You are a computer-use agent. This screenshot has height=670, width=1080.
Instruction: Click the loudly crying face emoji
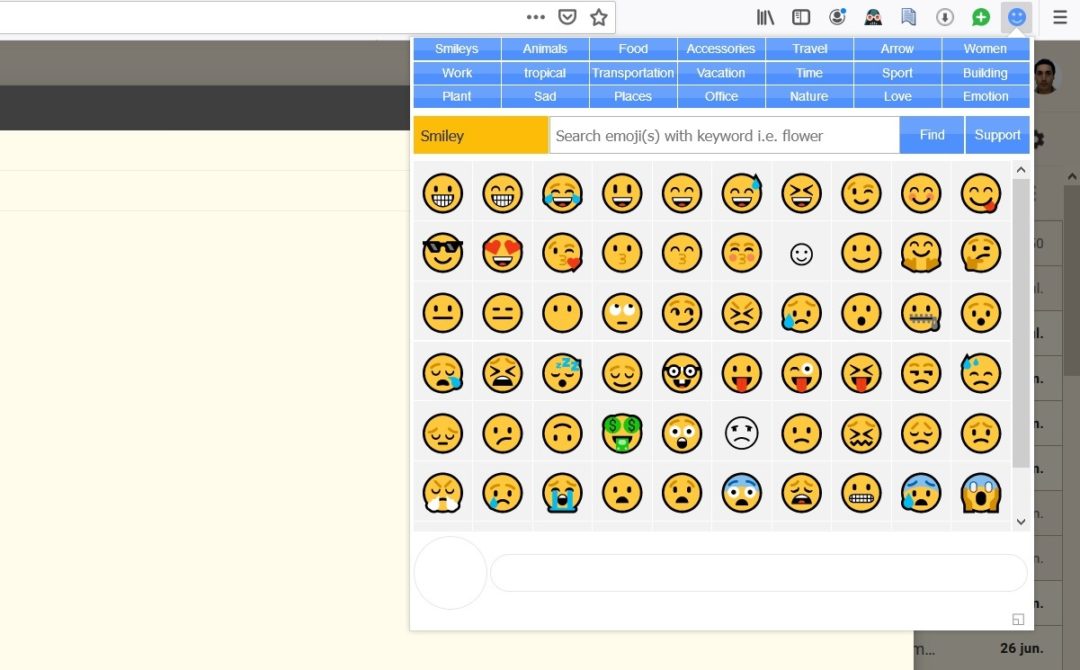tap(562, 493)
